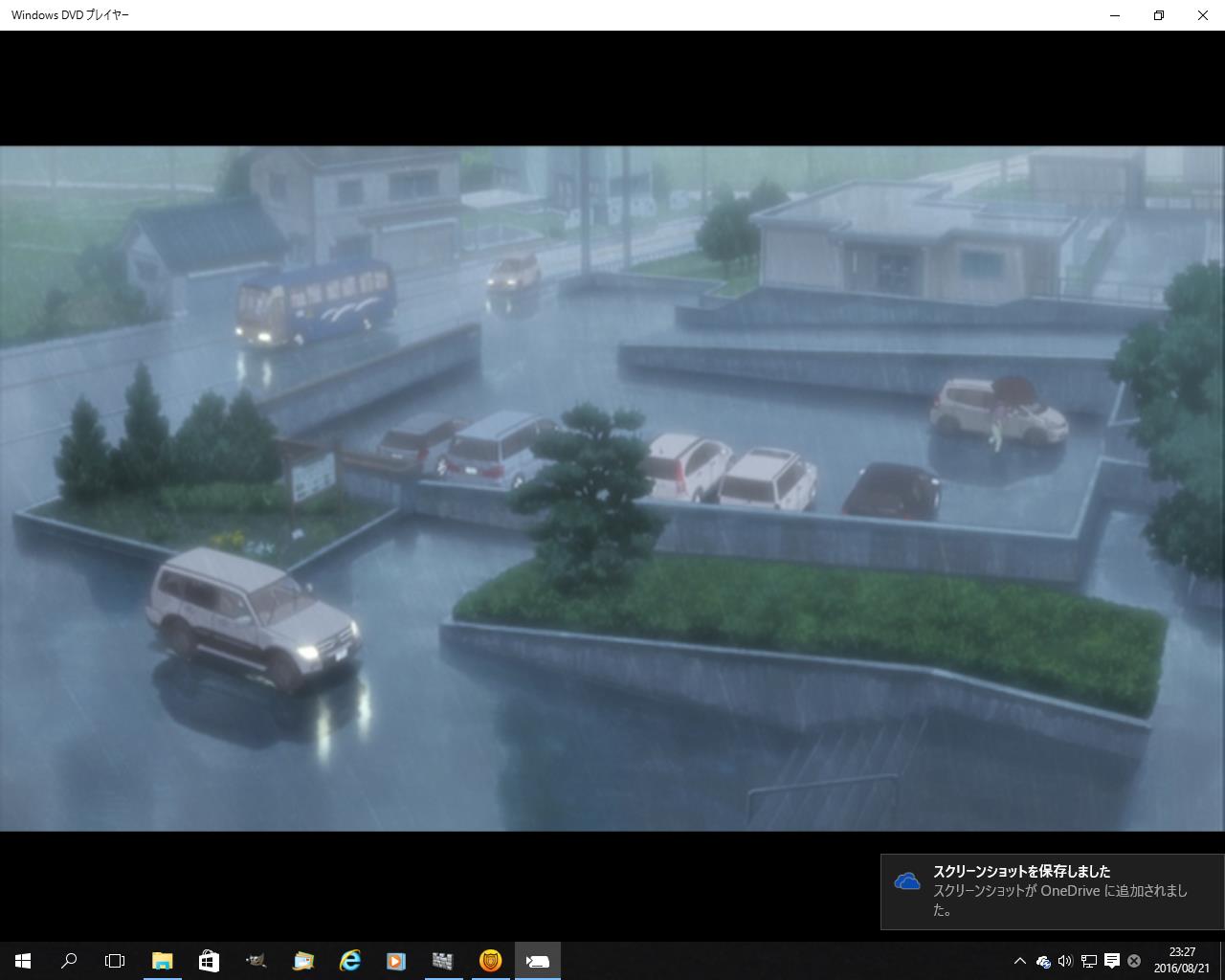Open the brick wall firewall taskbar icon

442,961
